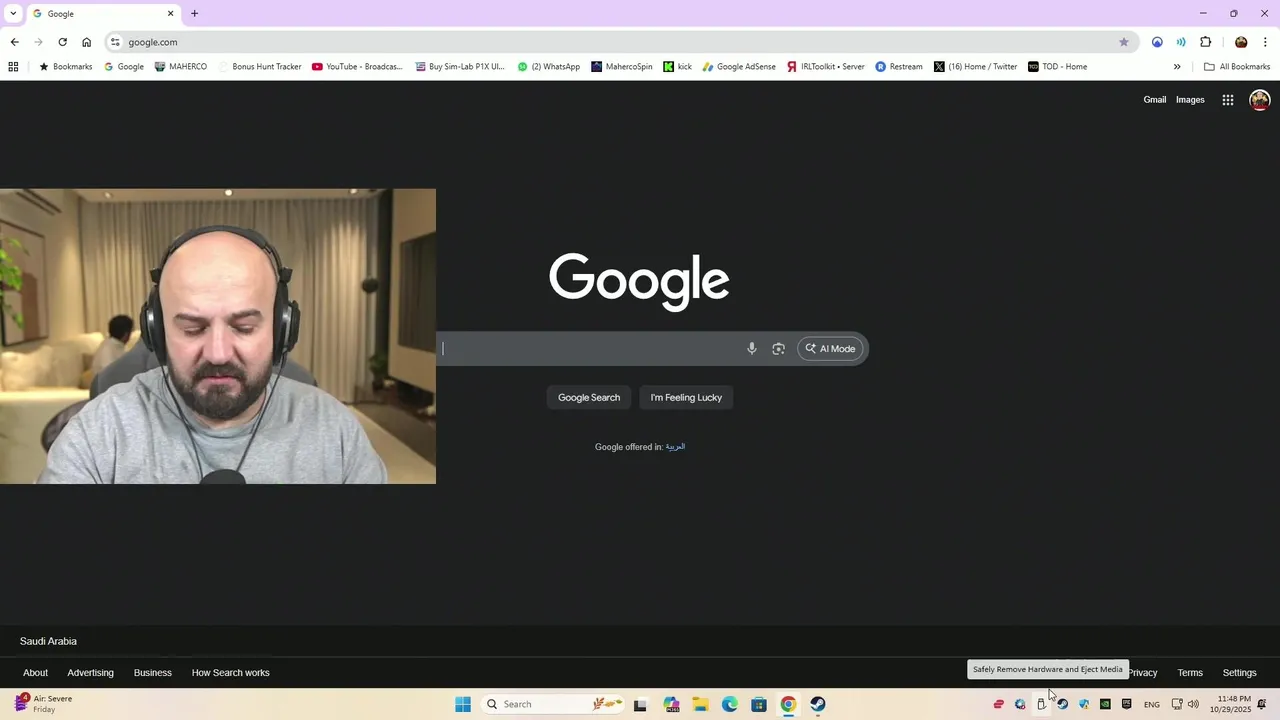The height and width of the screenshot is (720, 1280).
Task: Open the Chrome profile avatar in the toolbar
Action: point(1241,42)
